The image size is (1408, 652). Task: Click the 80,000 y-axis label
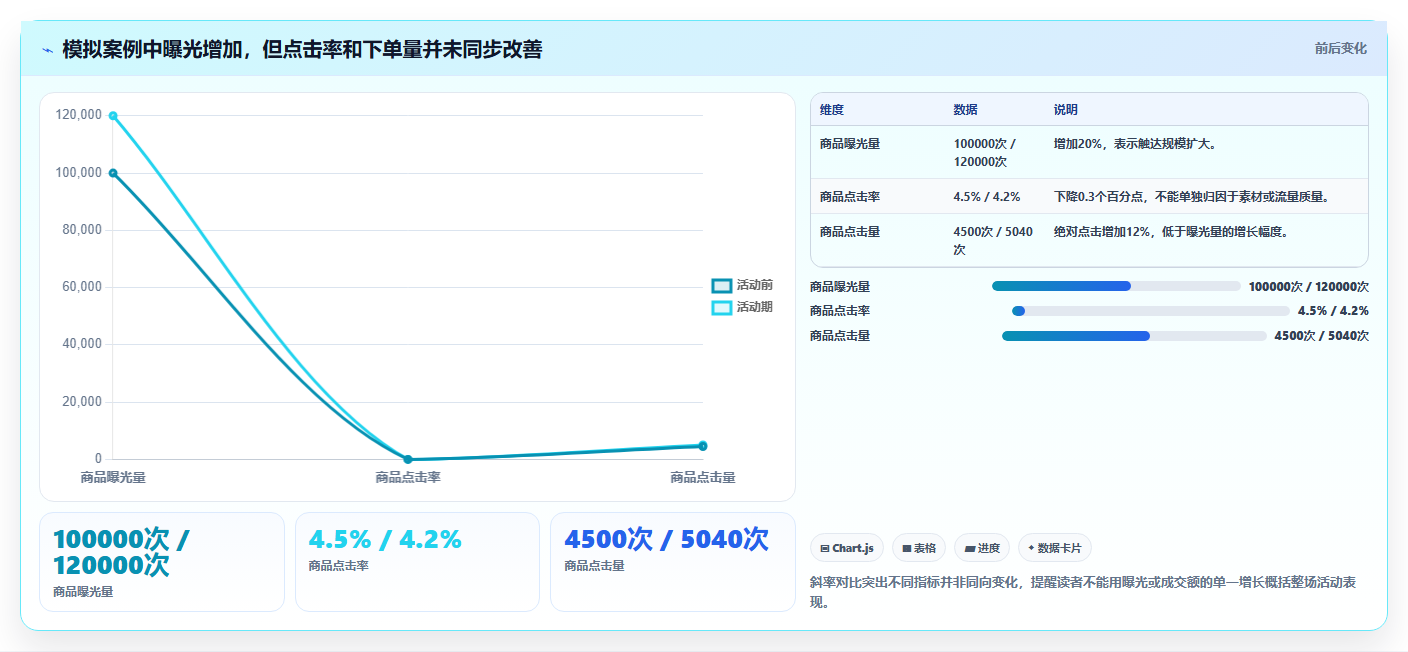pos(83,230)
